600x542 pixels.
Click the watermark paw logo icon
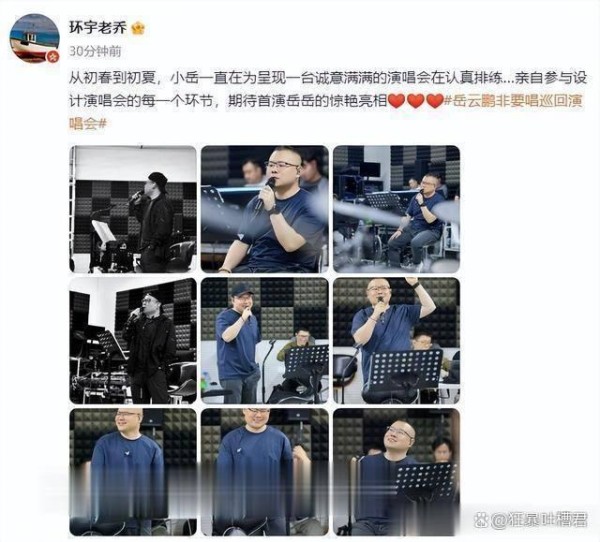(481, 520)
